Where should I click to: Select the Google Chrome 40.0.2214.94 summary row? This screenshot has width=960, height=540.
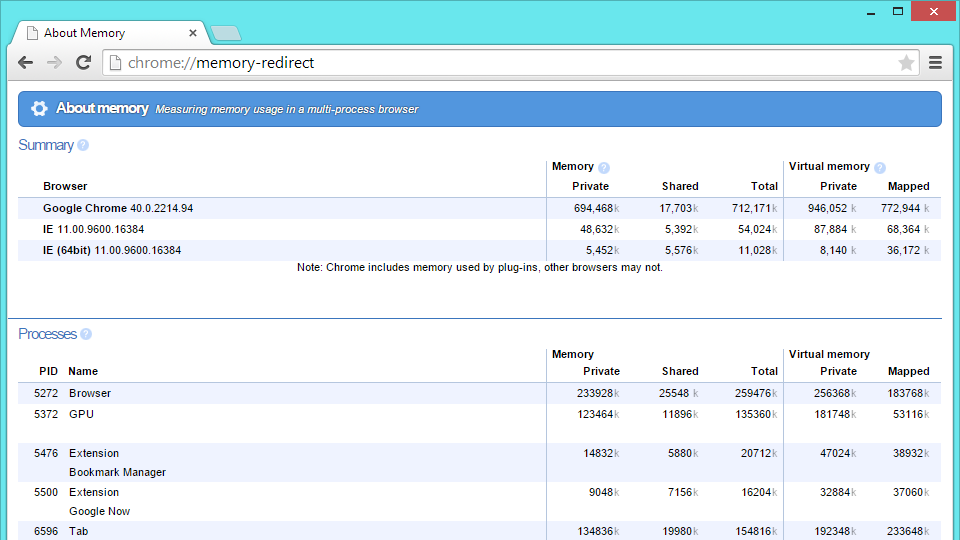point(118,208)
